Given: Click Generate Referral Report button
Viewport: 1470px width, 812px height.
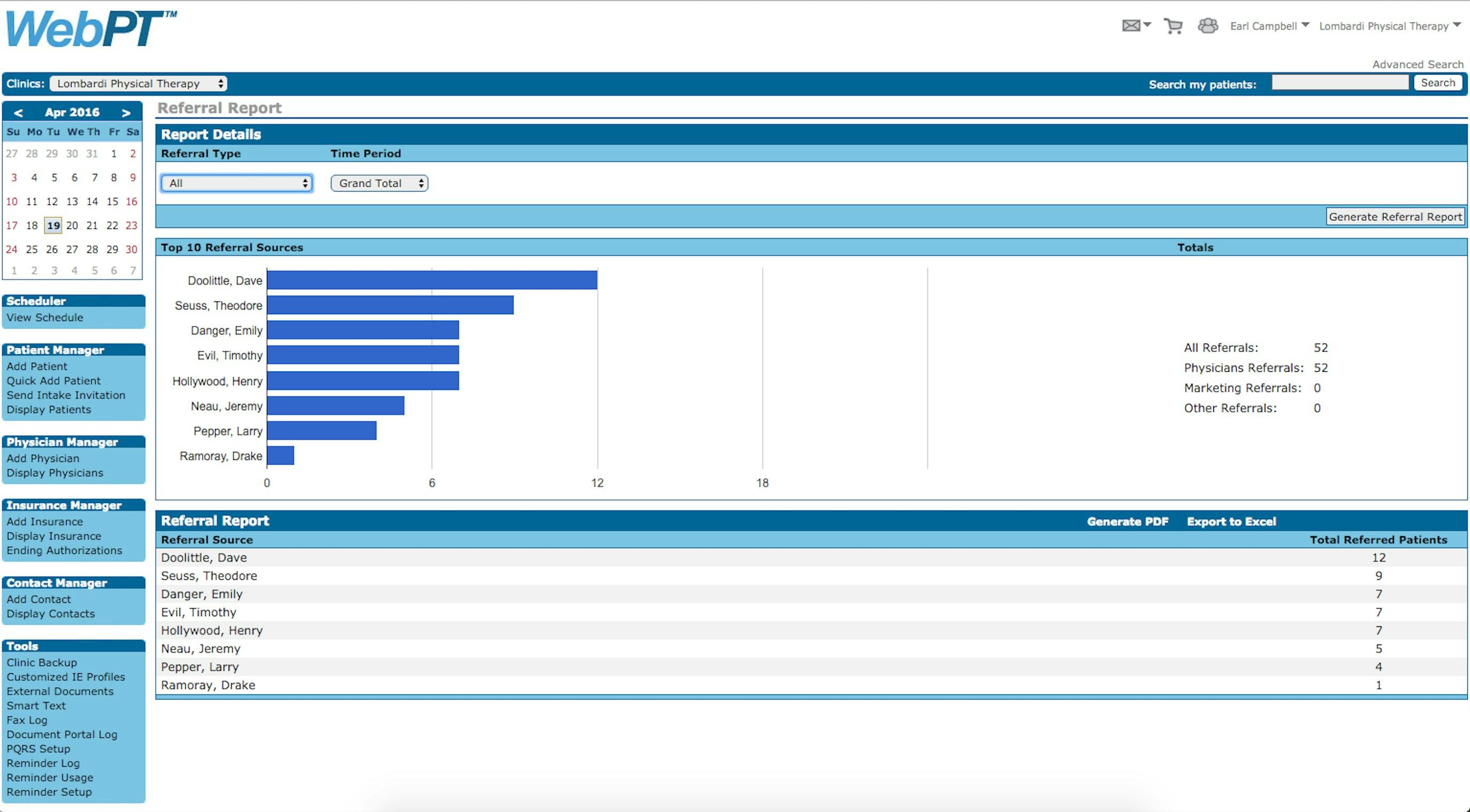Looking at the screenshot, I should tap(1395, 217).
